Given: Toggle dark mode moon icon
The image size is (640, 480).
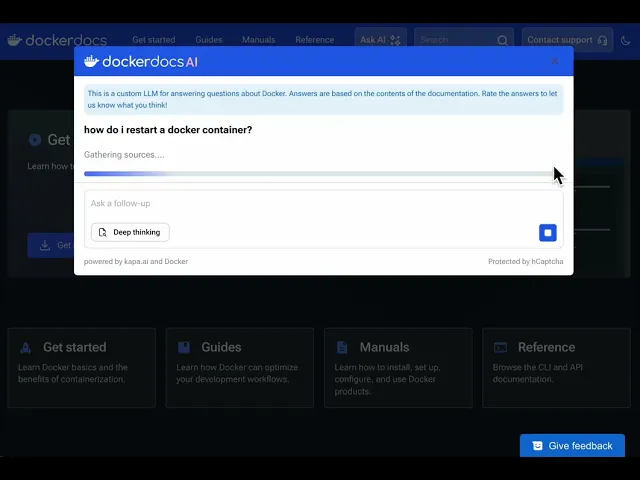Looking at the screenshot, I should tap(625, 40).
